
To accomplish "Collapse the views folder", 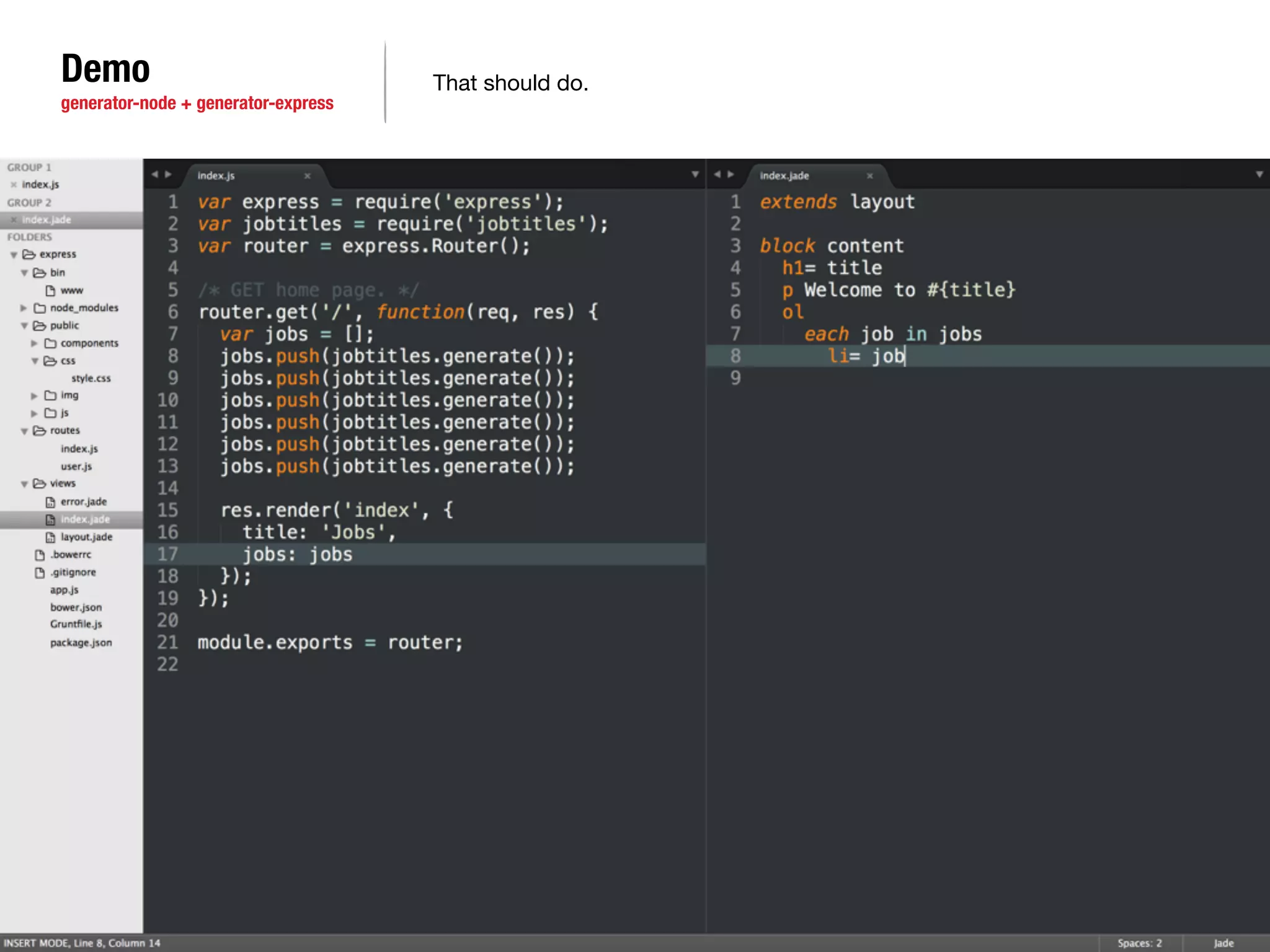I will [24, 484].
